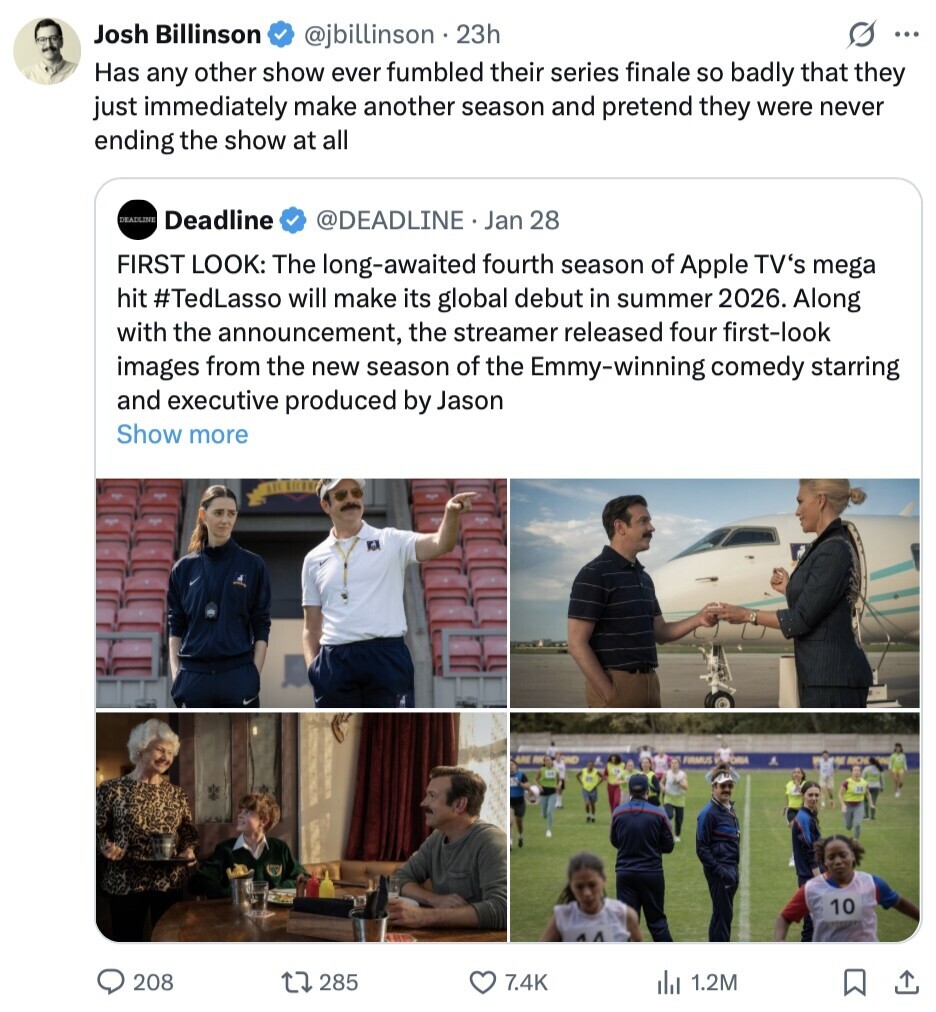Screen dimensions: 936x1012
Task: Open view analytics bar chart icon
Action: (x=667, y=982)
